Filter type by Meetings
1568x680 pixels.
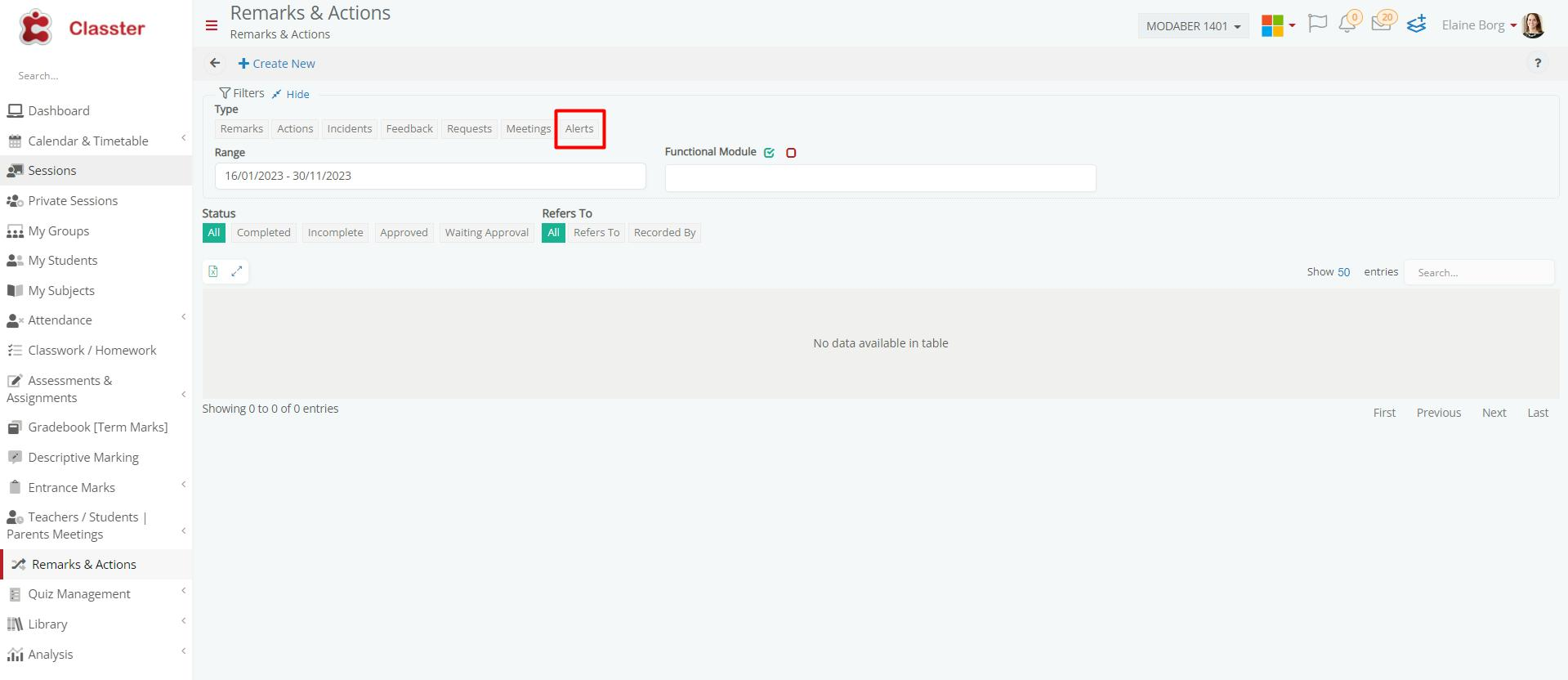pyautogui.click(x=528, y=128)
